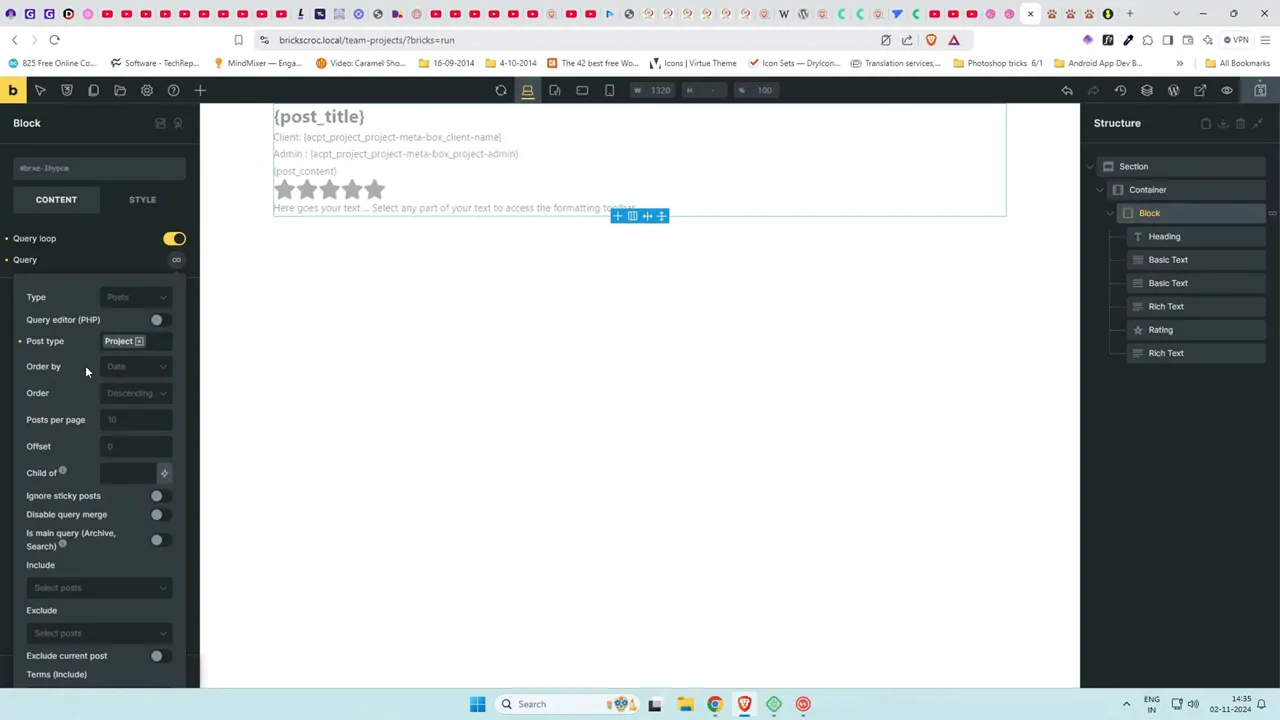This screenshot has width=1280, height=720.
Task: Open revision history via the clock icon
Action: coord(1121,90)
